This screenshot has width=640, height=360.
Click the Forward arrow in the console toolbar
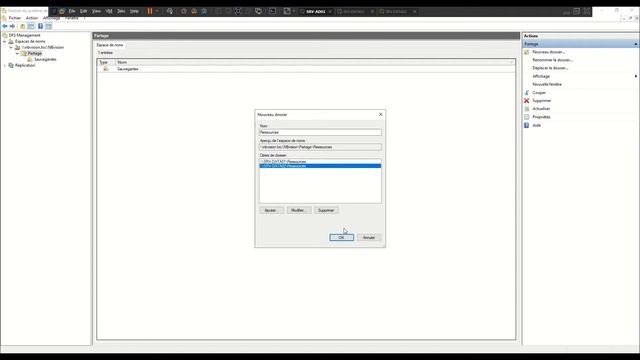(12, 26)
